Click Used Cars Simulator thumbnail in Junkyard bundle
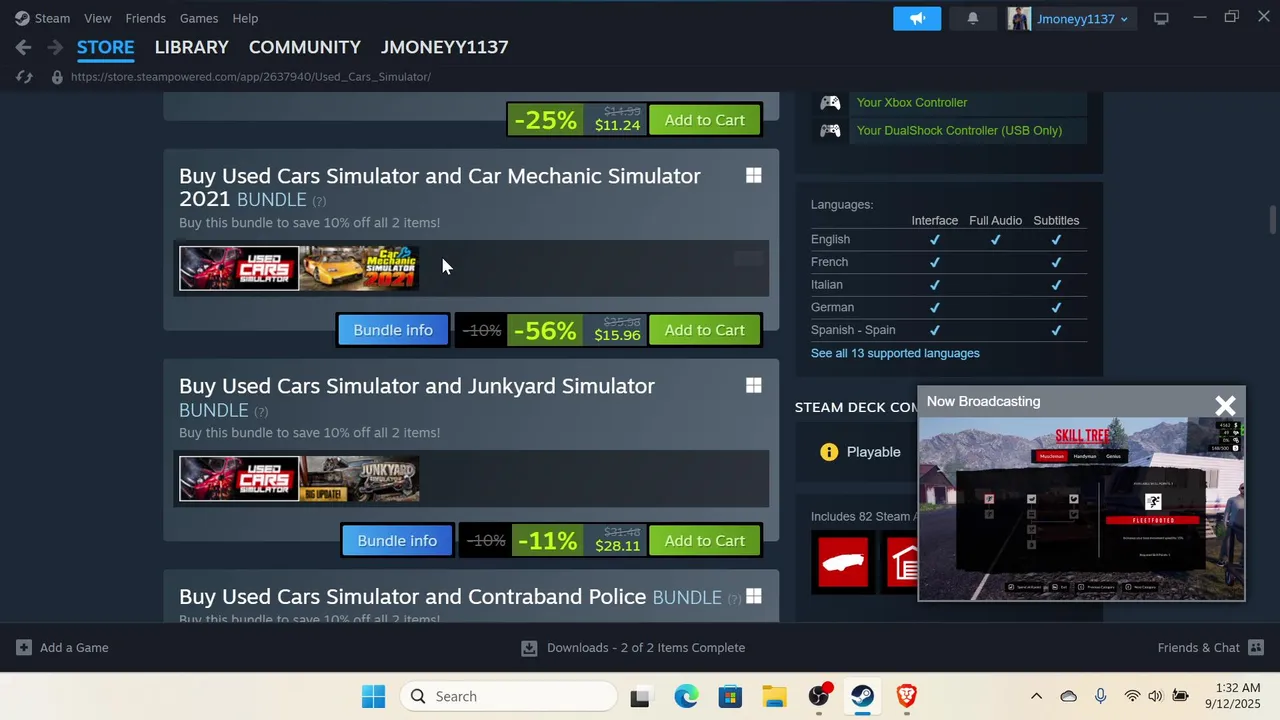Screen dimensions: 1280x720 point(239,479)
